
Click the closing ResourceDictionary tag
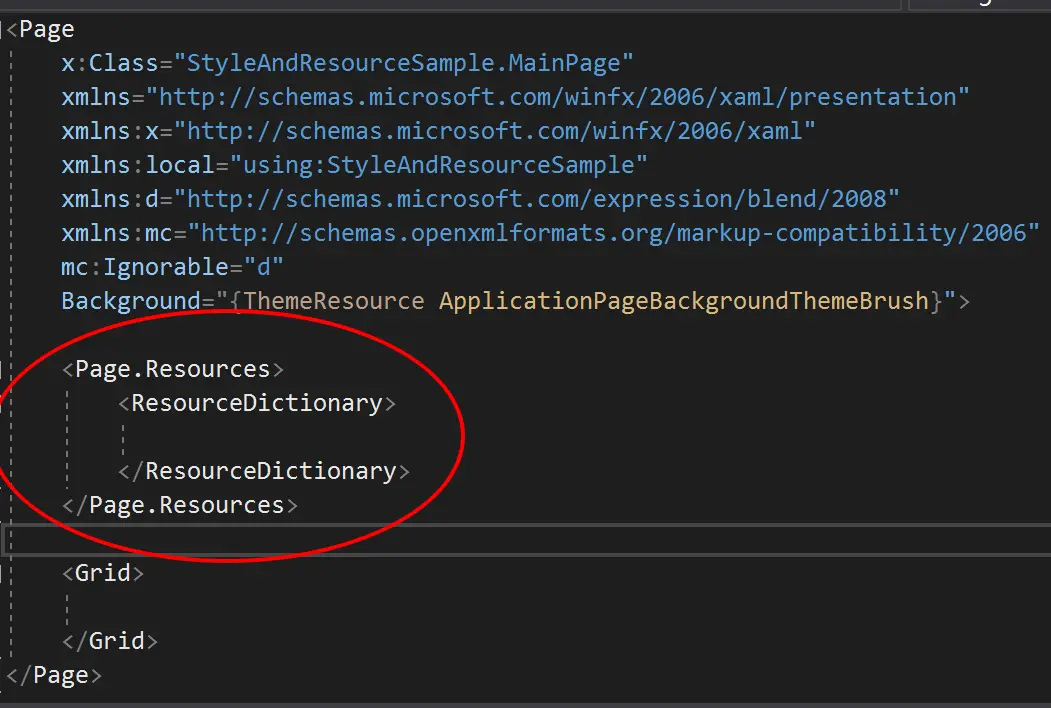click(263, 471)
